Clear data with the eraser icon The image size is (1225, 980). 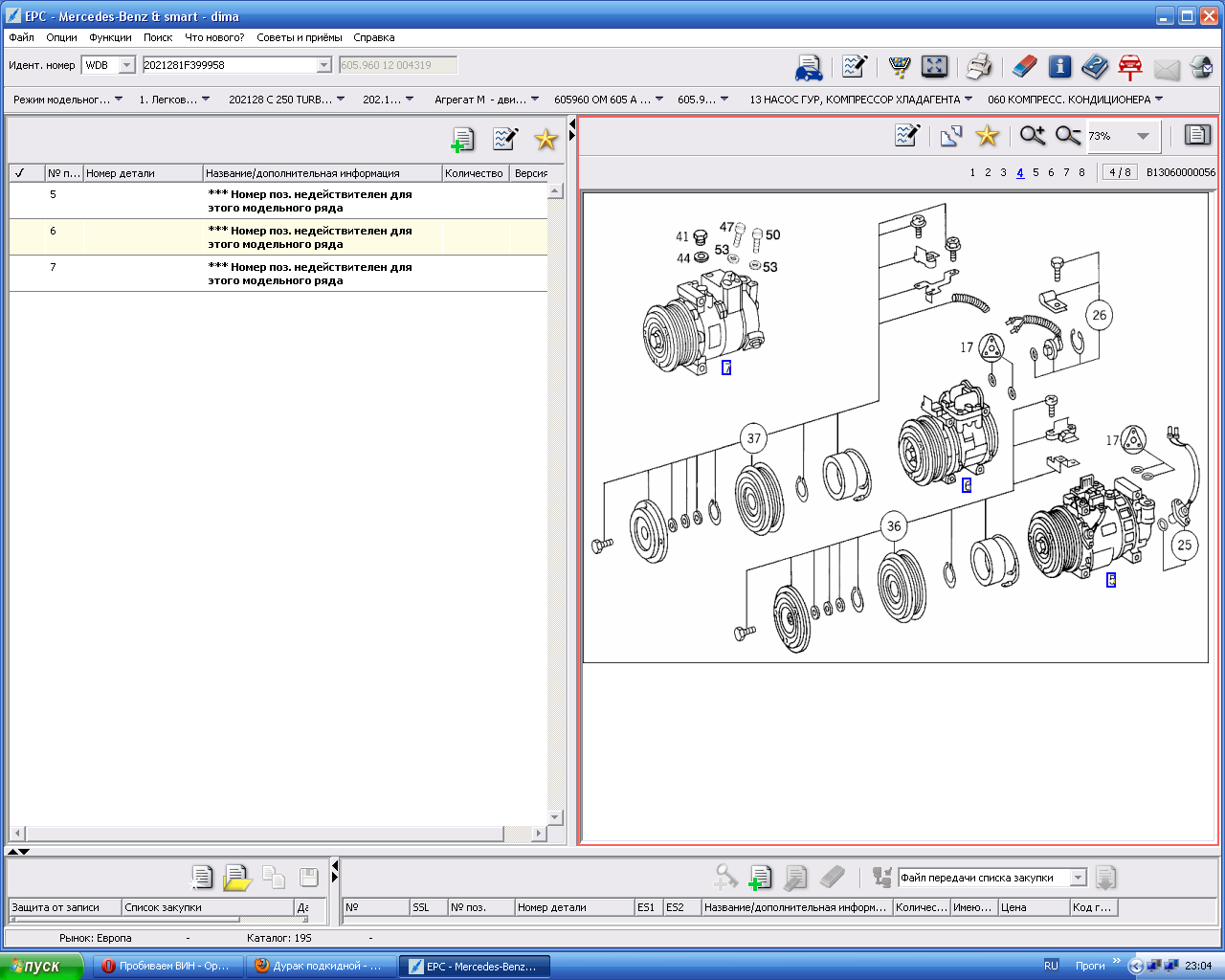[1024, 66]
